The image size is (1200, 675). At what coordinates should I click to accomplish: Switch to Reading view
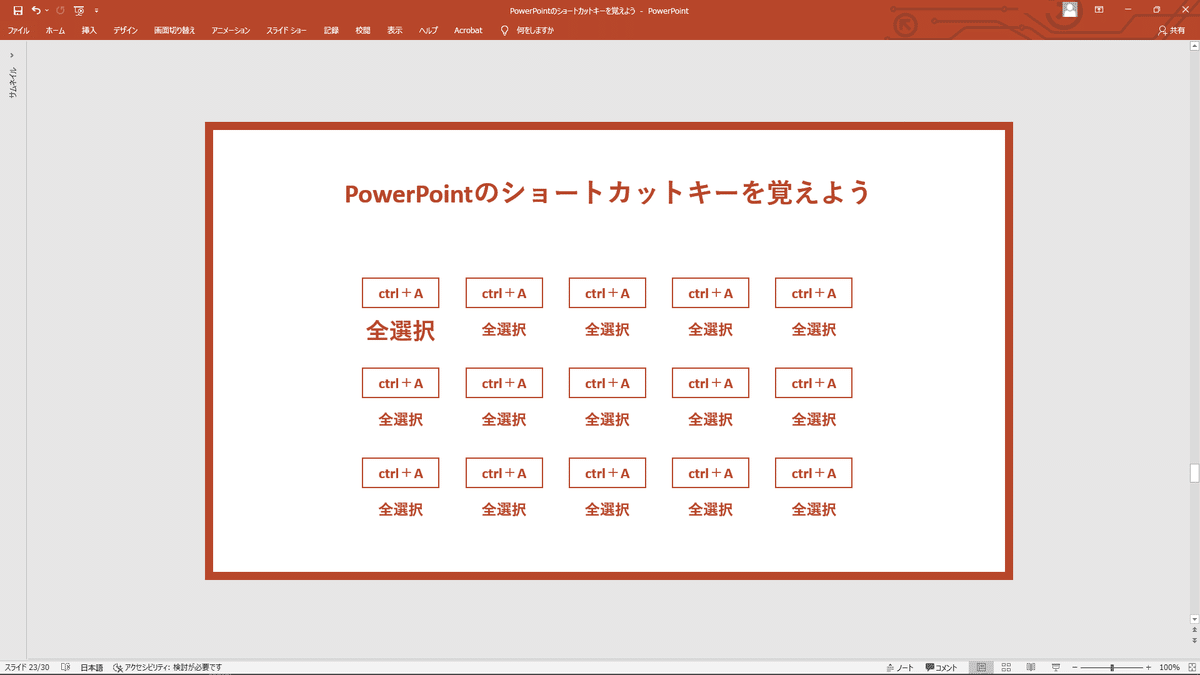click(1030, 667)
